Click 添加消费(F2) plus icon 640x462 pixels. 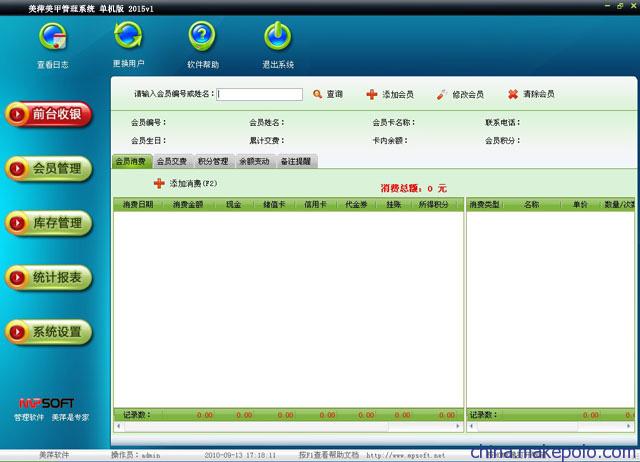[159, 184]
